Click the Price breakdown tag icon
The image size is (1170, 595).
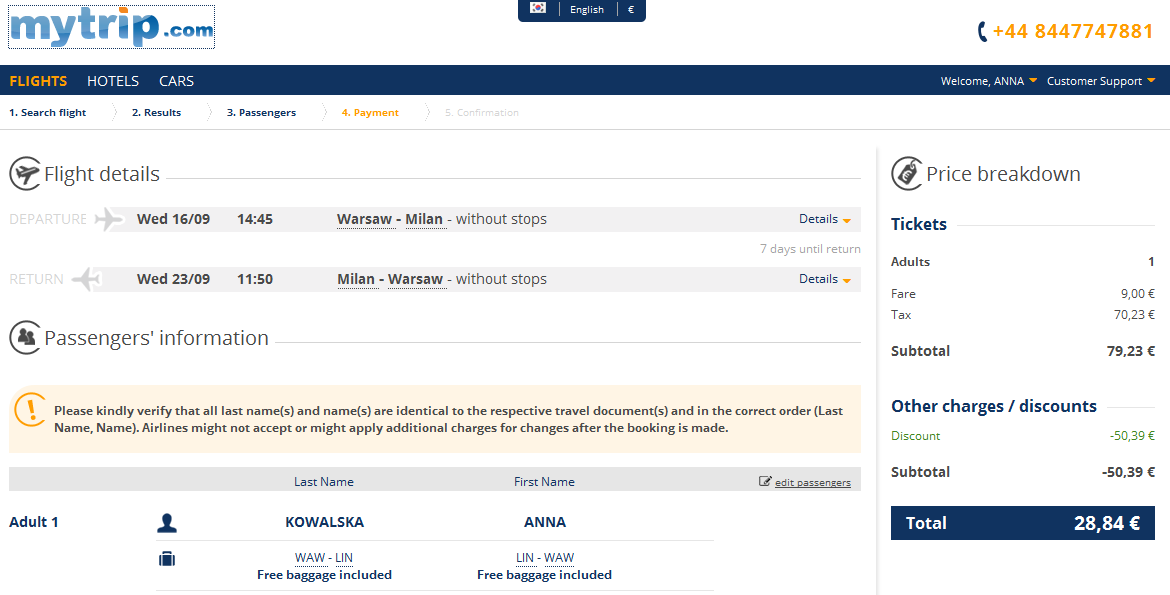[907, 174]
